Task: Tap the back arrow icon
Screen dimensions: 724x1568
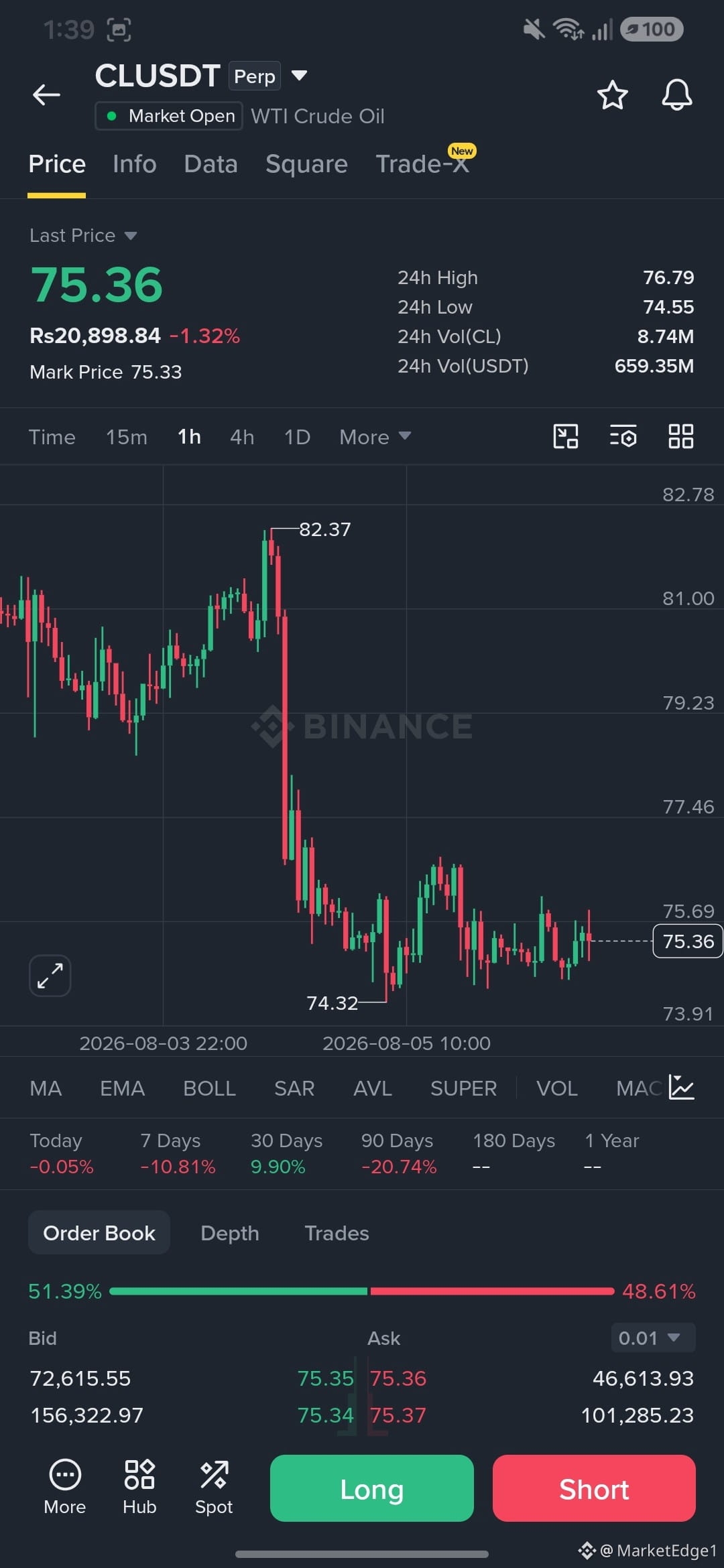Action: [46, 94]
